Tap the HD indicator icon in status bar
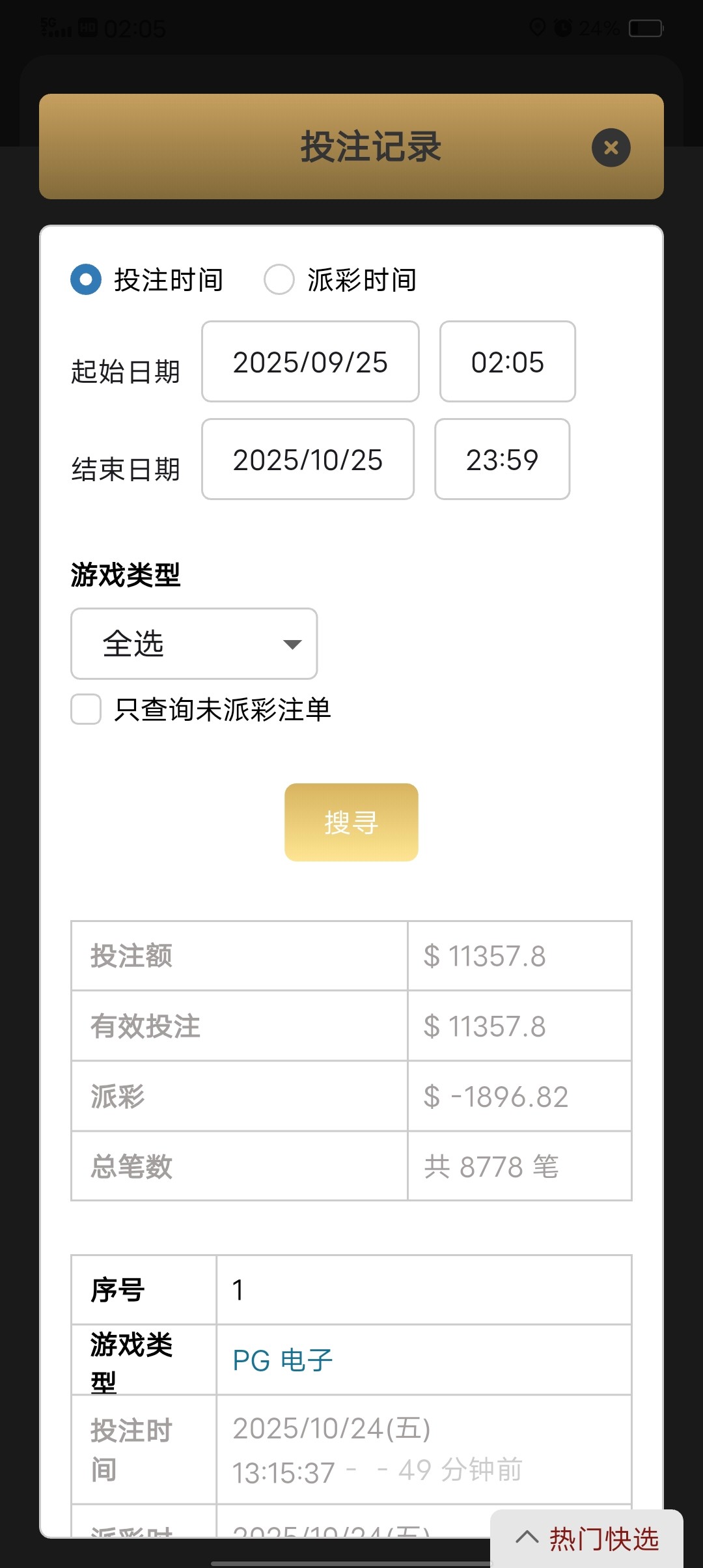Viewport: 703px width, 1568px height. tap(87, 27)
